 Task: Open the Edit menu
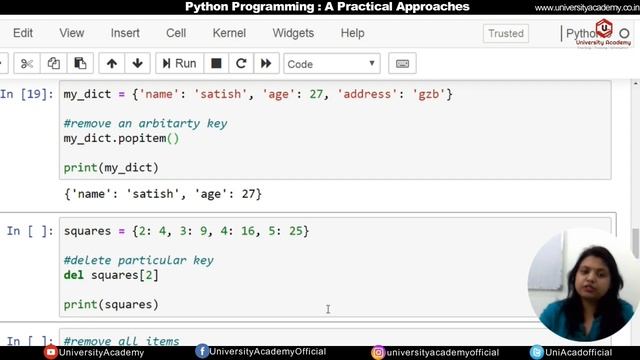22,33
